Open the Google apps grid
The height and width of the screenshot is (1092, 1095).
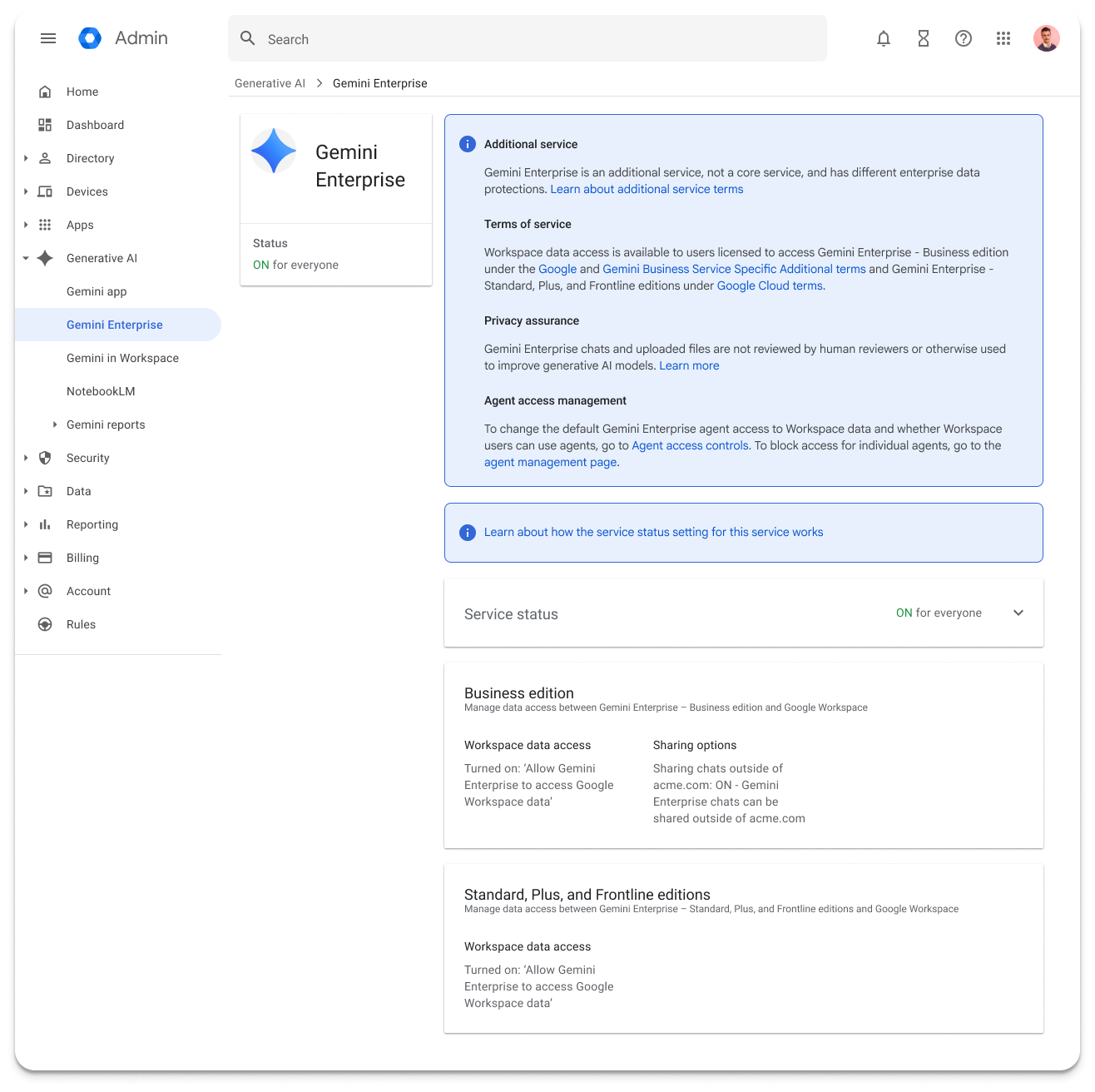click(1003, 38)
